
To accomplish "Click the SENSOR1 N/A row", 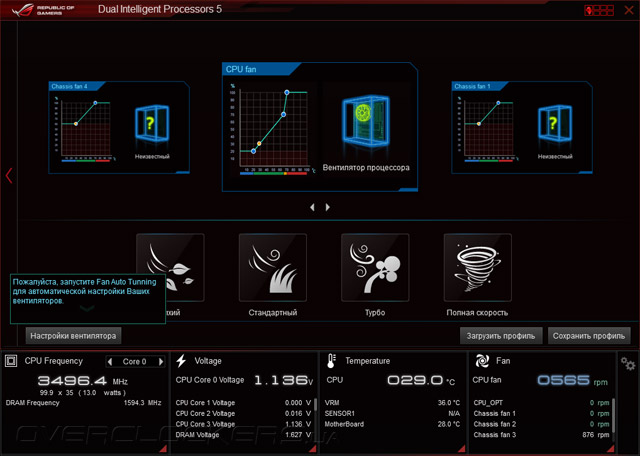I will pos(392,414).
